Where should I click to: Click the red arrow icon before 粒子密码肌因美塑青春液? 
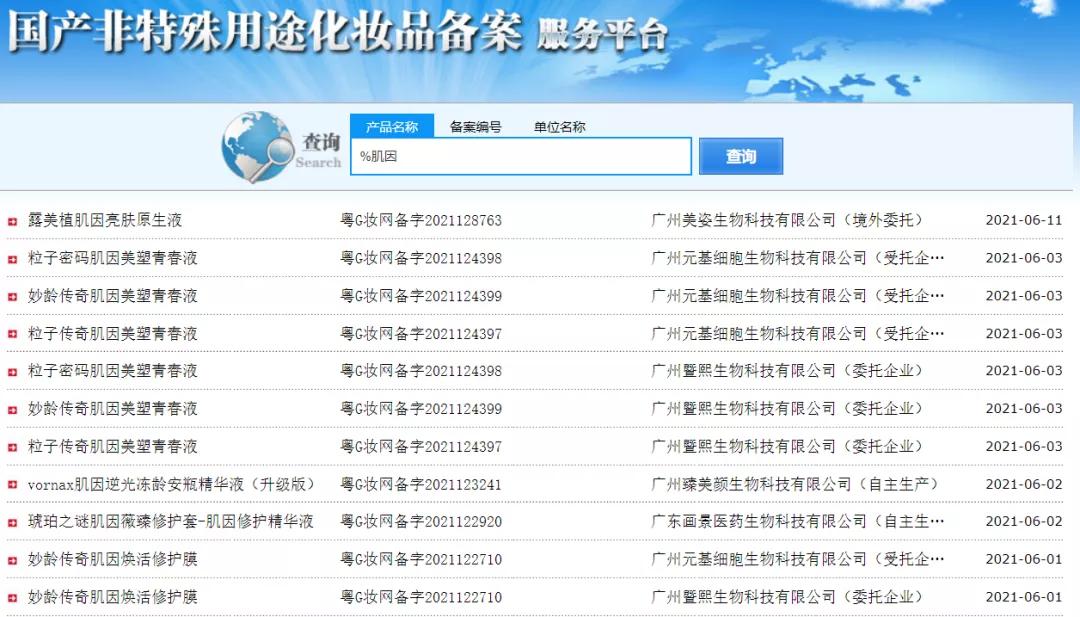12,257
